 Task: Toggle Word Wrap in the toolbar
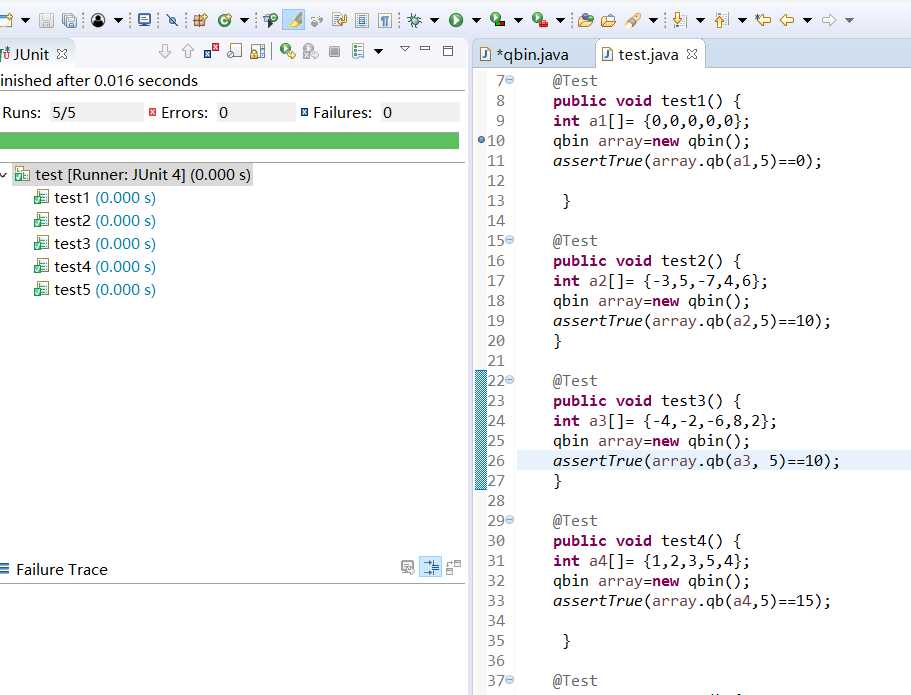coord(339,20)
